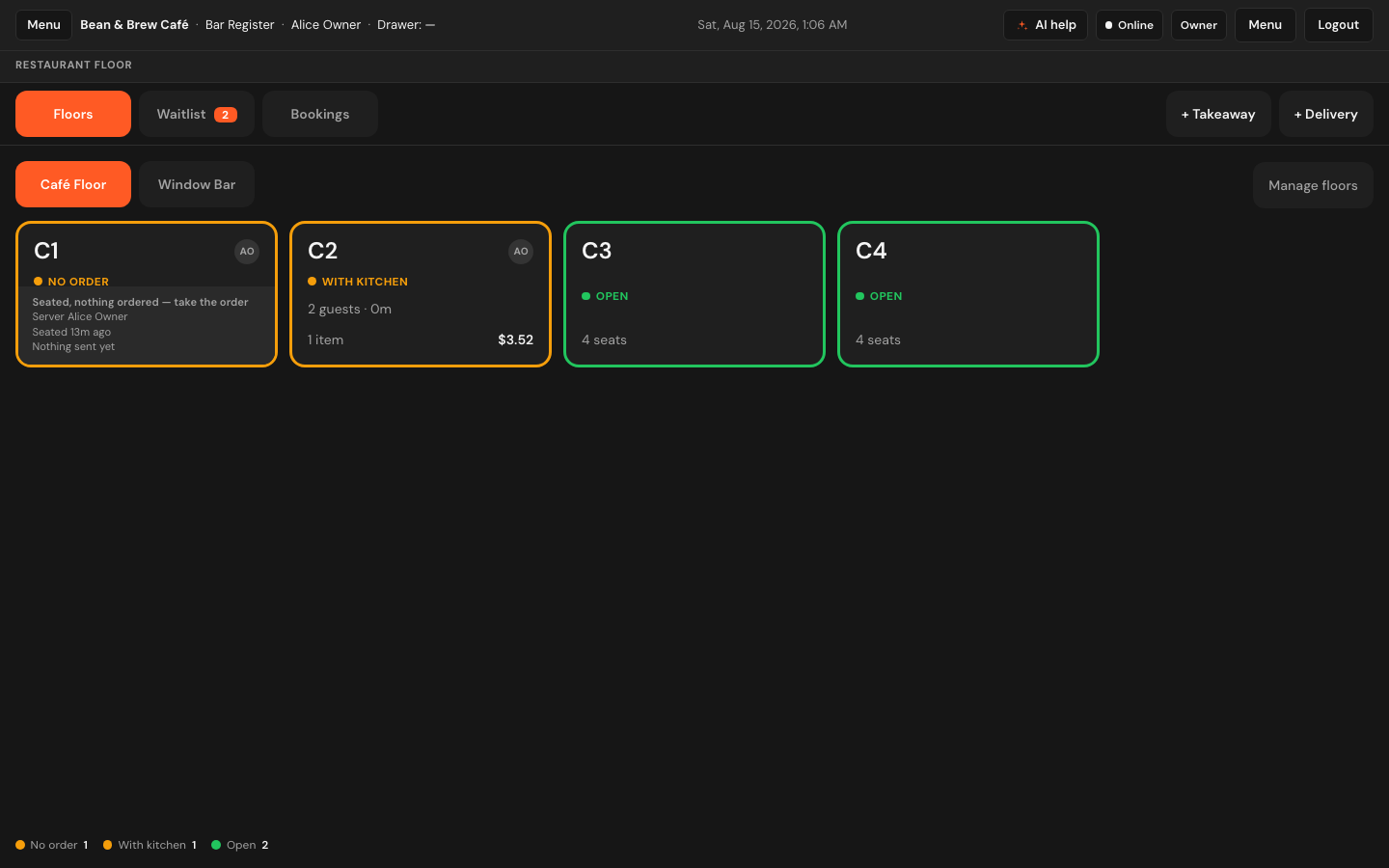This screenshot has width=1389, height=868.
Task: Switch to the Bookings tab
Action: click(x=320, y=114)
